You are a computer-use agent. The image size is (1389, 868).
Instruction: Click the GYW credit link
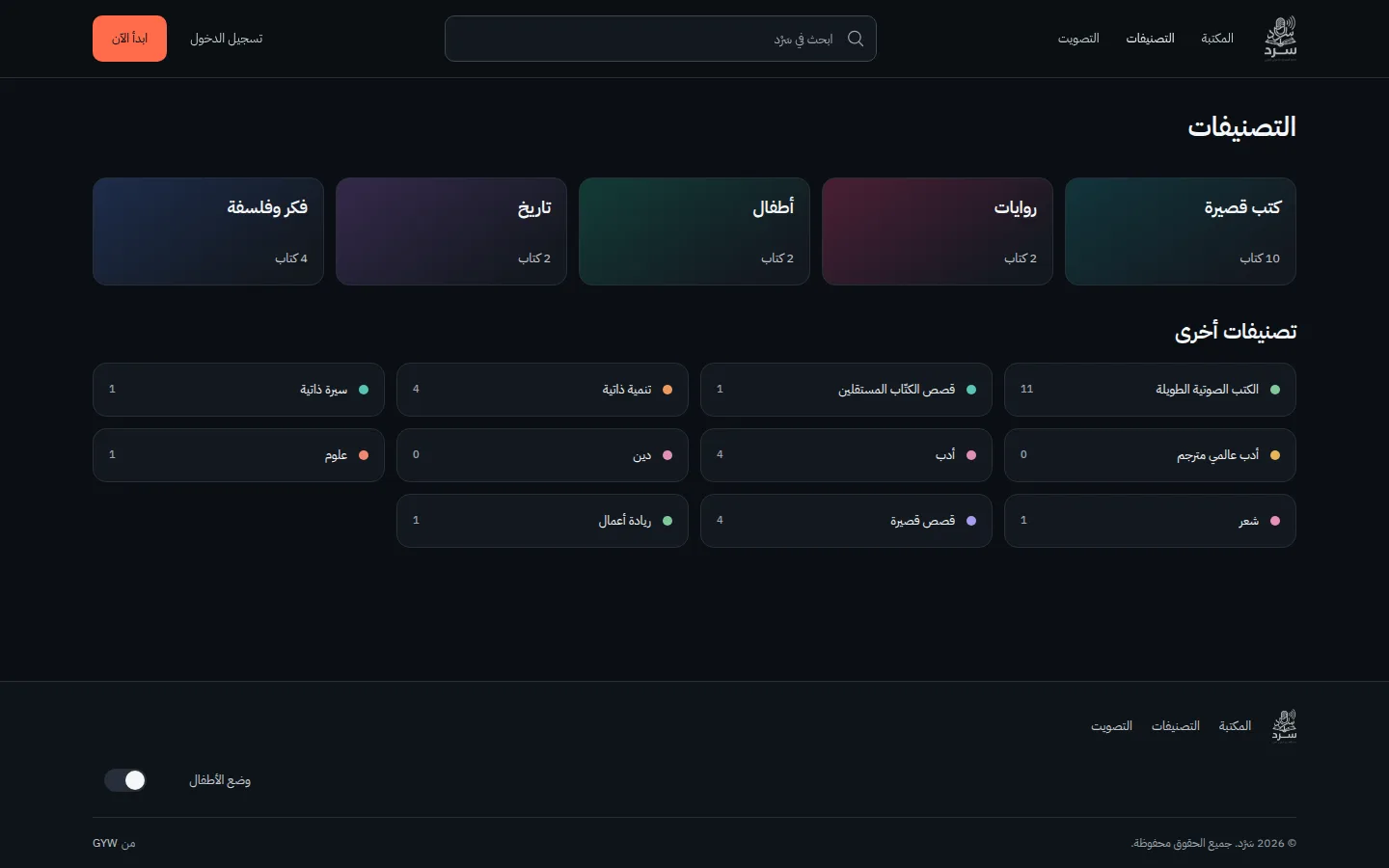[x=105, y=844]
